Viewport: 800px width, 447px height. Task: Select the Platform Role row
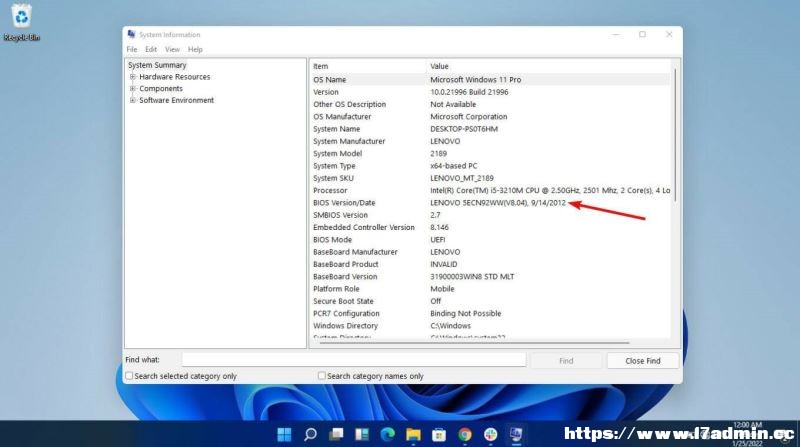(x=490, y=289)
